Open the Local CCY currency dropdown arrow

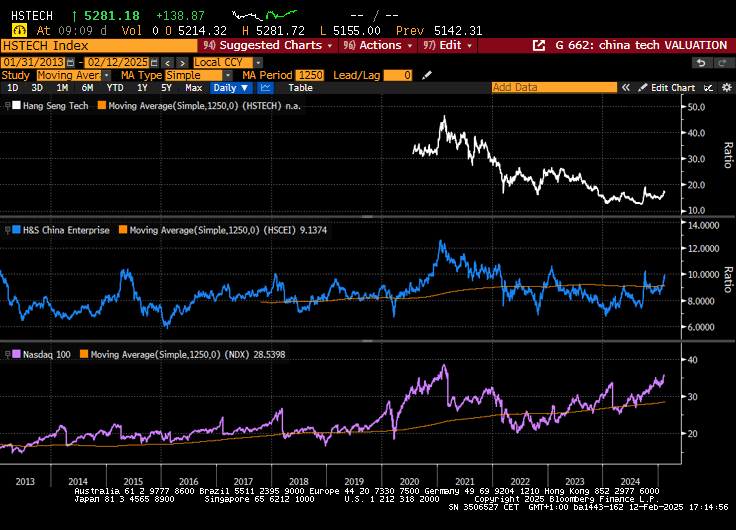point(258,62)
